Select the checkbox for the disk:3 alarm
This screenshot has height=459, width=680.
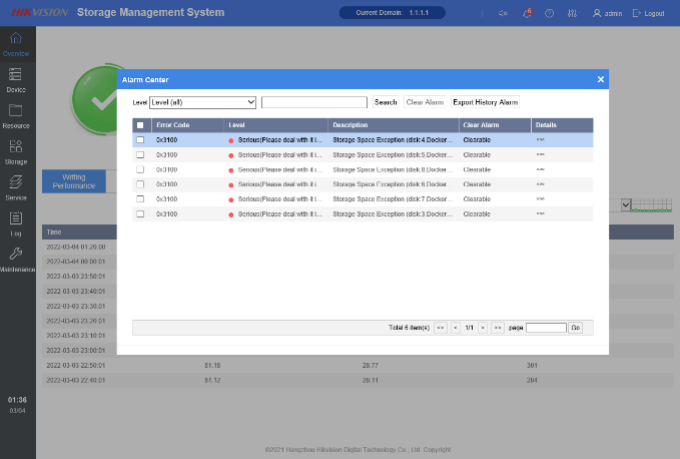click(x=140, y=214)
